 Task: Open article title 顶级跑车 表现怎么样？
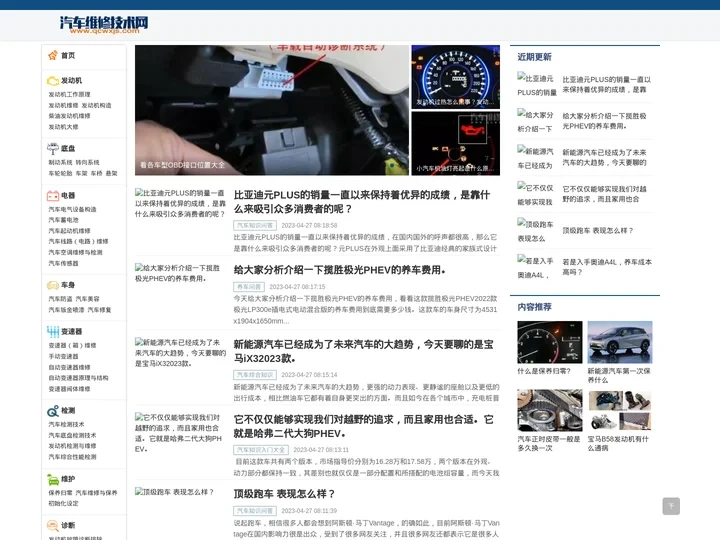pyautogui.click(x=284, y=494)
